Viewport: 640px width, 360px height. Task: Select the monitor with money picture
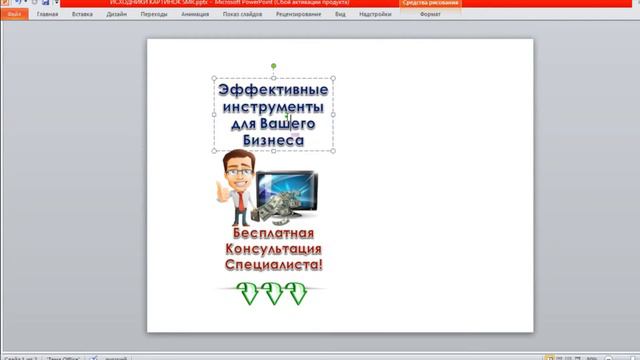click(x=286, y=197)
